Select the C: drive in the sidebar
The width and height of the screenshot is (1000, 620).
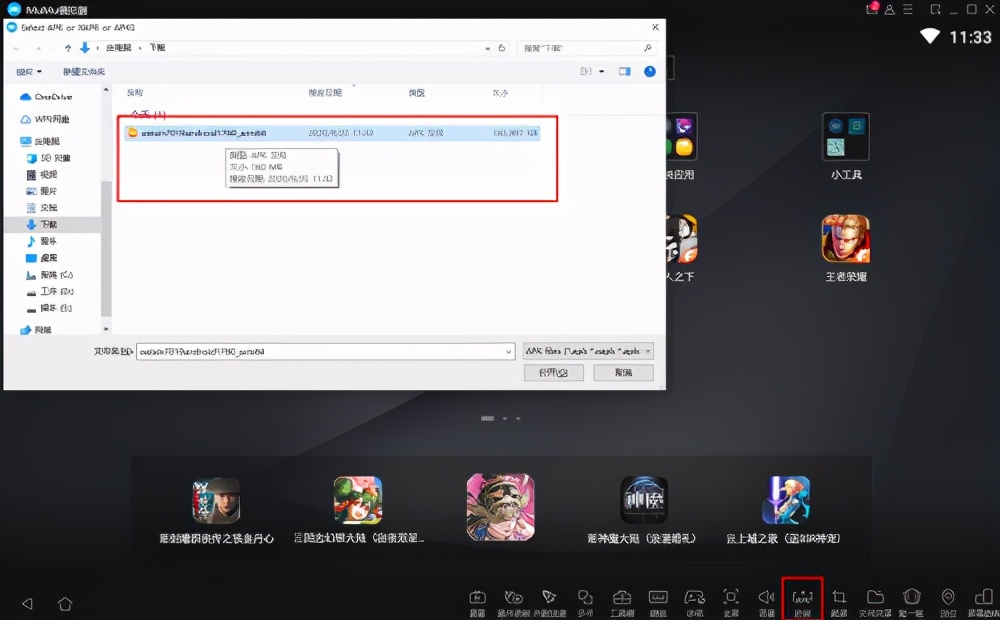pyautogui.click(x=49, y=275)
